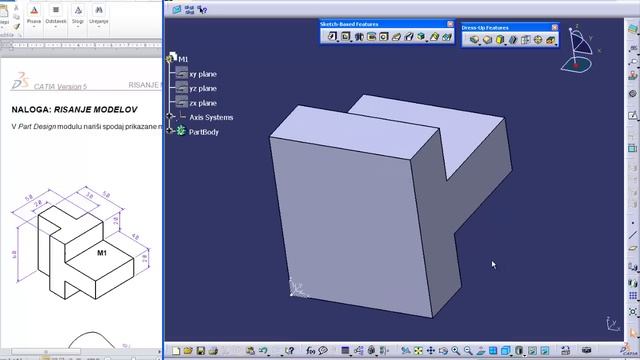Select the Thread/Tap tool in Dress-Up Features
This screenshot has height=360, width=640.
[538, 40]
